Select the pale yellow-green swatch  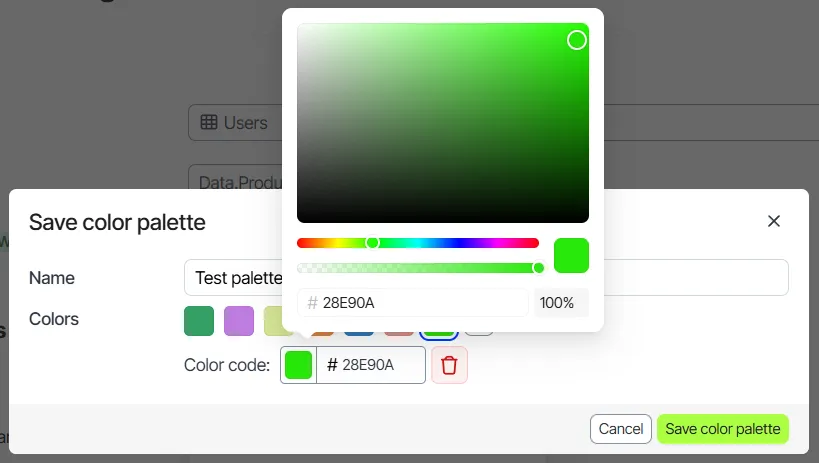pyautogui.click(x=278, y=321)
